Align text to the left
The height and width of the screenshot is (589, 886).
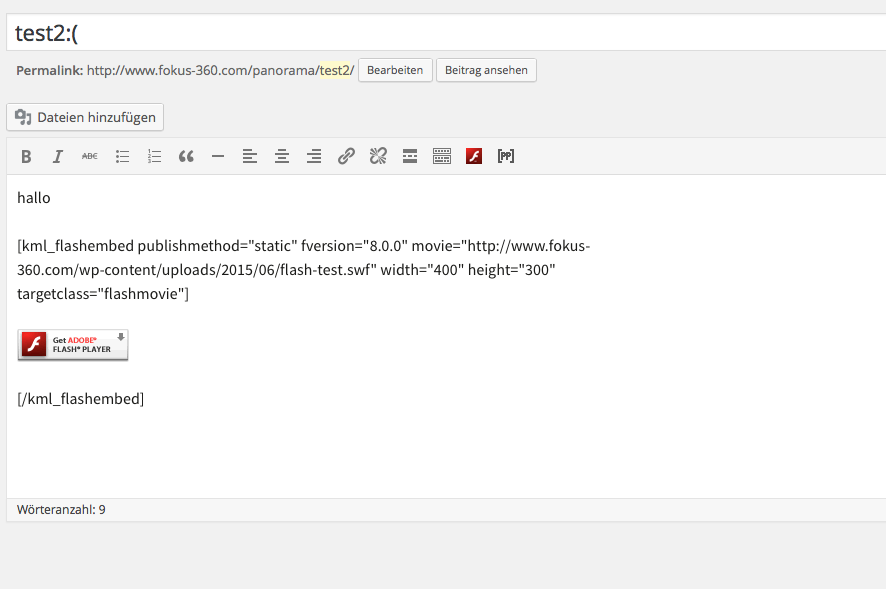click(x=250, y=156)
